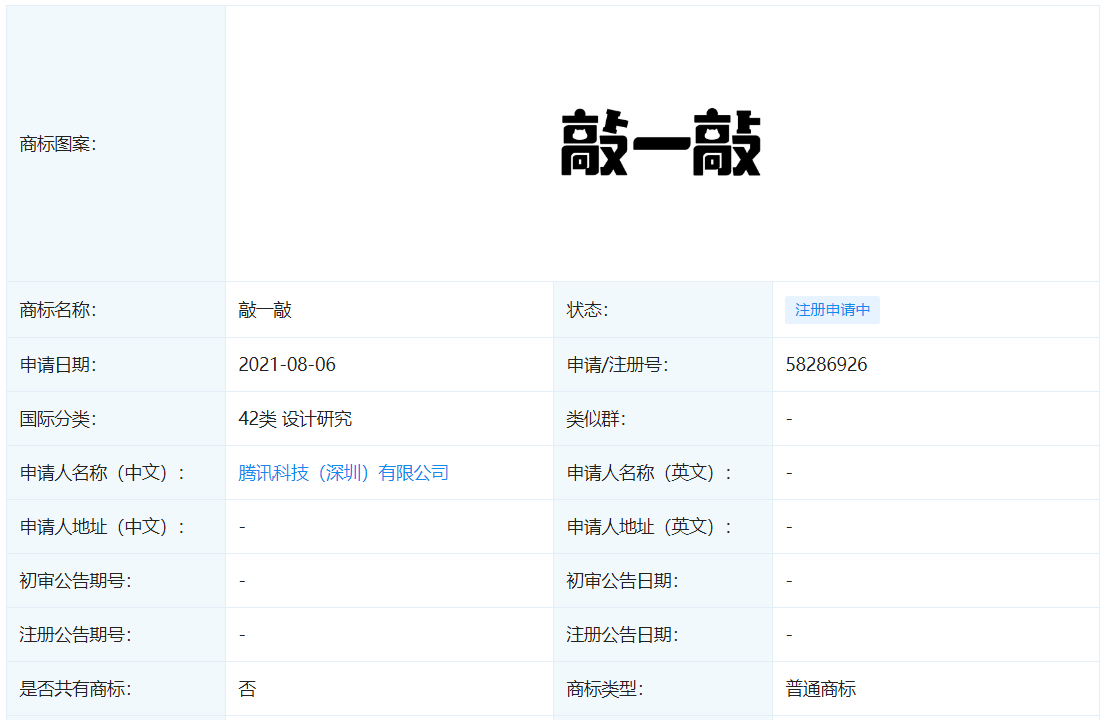Open the 腾讯科技（深圳）有限公司 applicant link
Screen dimensions: 1107x720
pyautogui.click(x=343, y=473)
